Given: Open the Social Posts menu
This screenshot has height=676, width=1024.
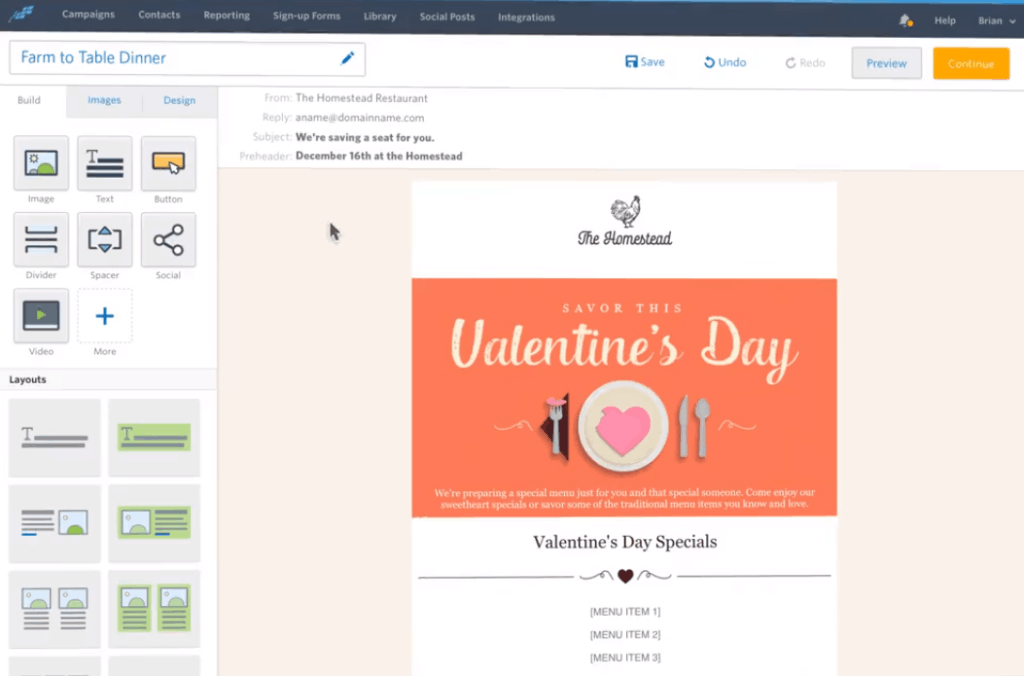Looking at the screenshot, I should [447, 17].
